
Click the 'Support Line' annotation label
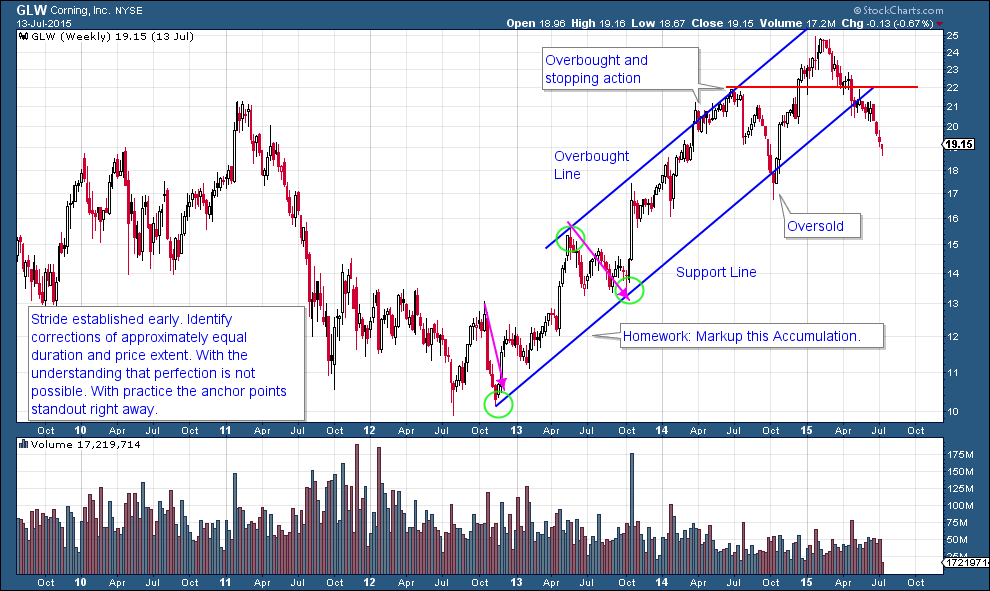[x=716, y=272]
